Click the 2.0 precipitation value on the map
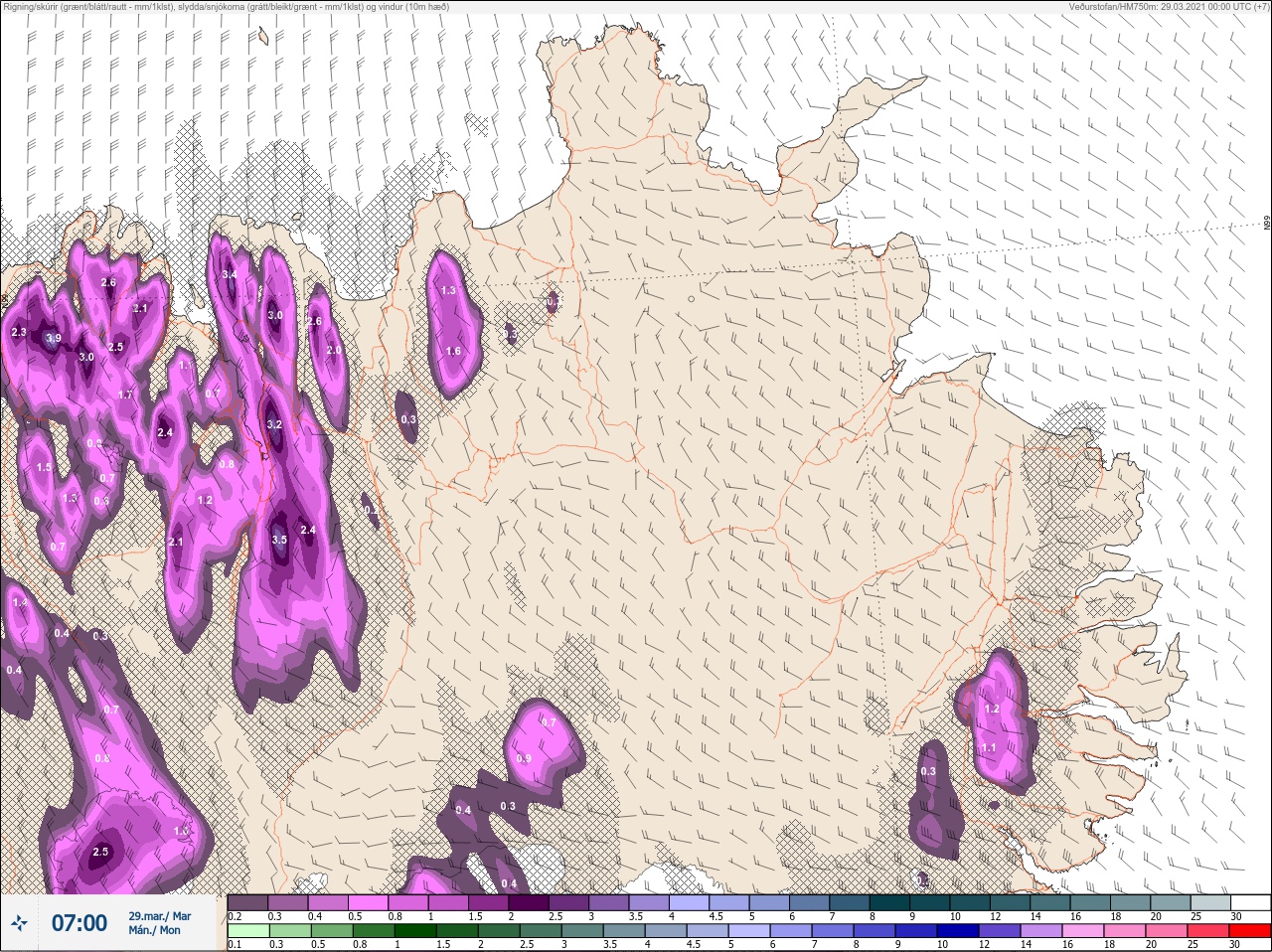This screenshot has width=1272, height=952. 334,350
